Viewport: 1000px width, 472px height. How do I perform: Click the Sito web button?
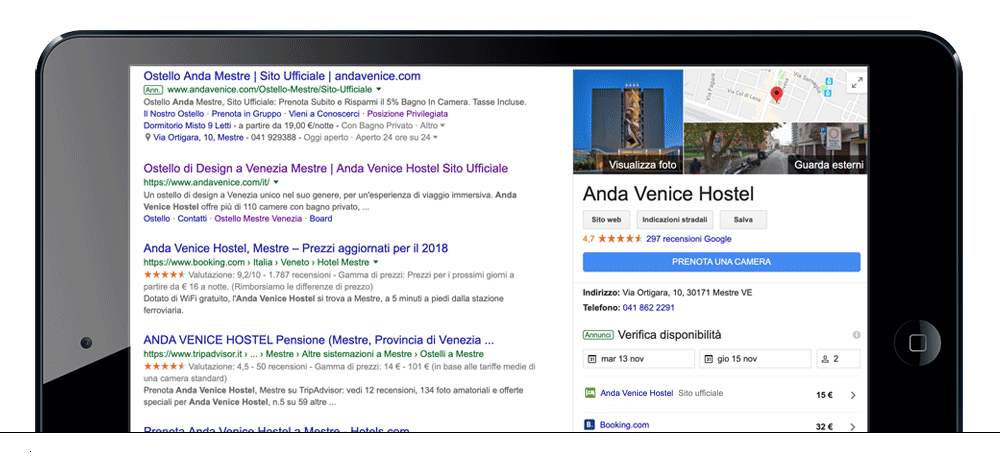coord(606,219)
